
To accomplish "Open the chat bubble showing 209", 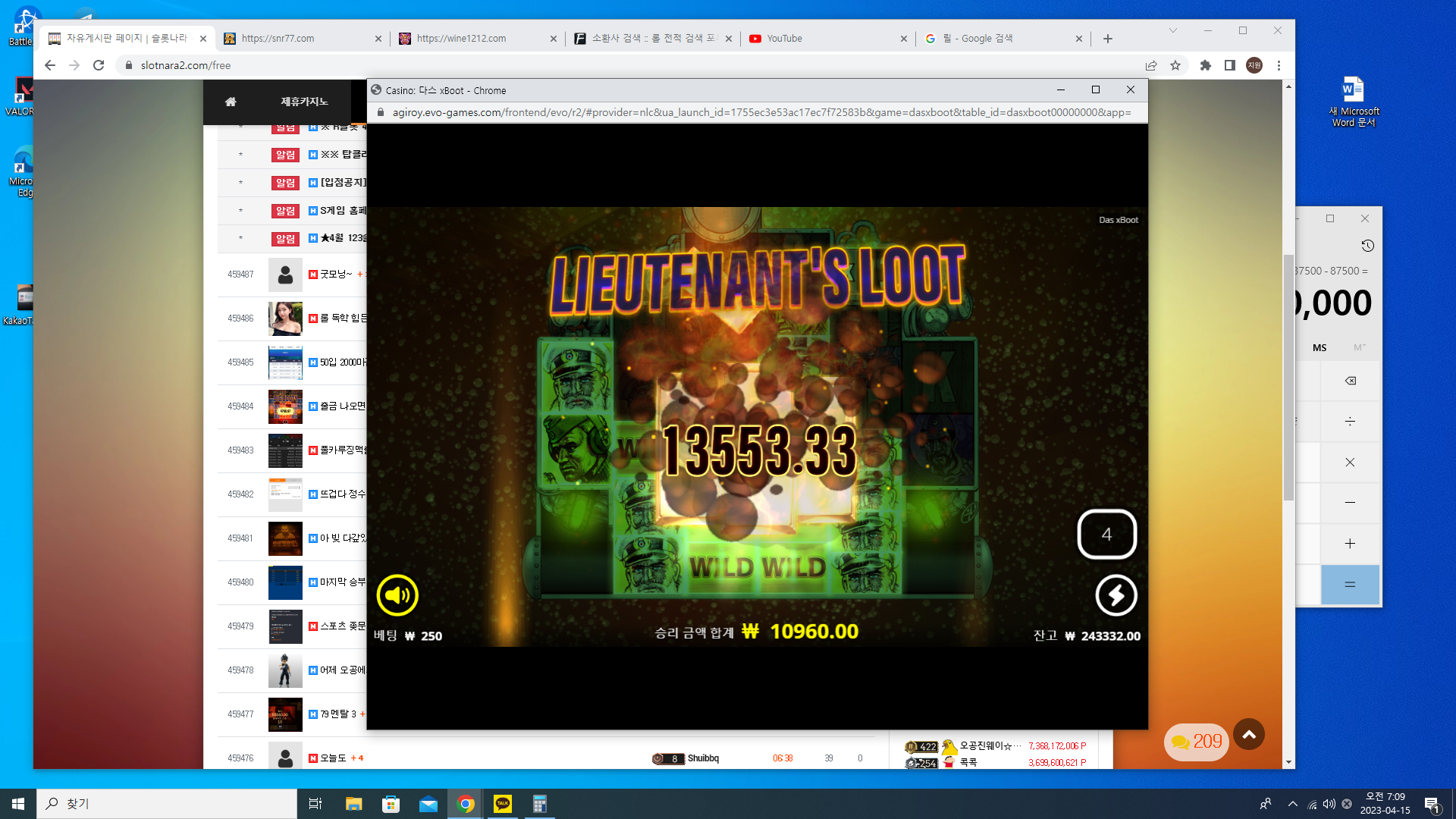I will [x=1197, y=742].
